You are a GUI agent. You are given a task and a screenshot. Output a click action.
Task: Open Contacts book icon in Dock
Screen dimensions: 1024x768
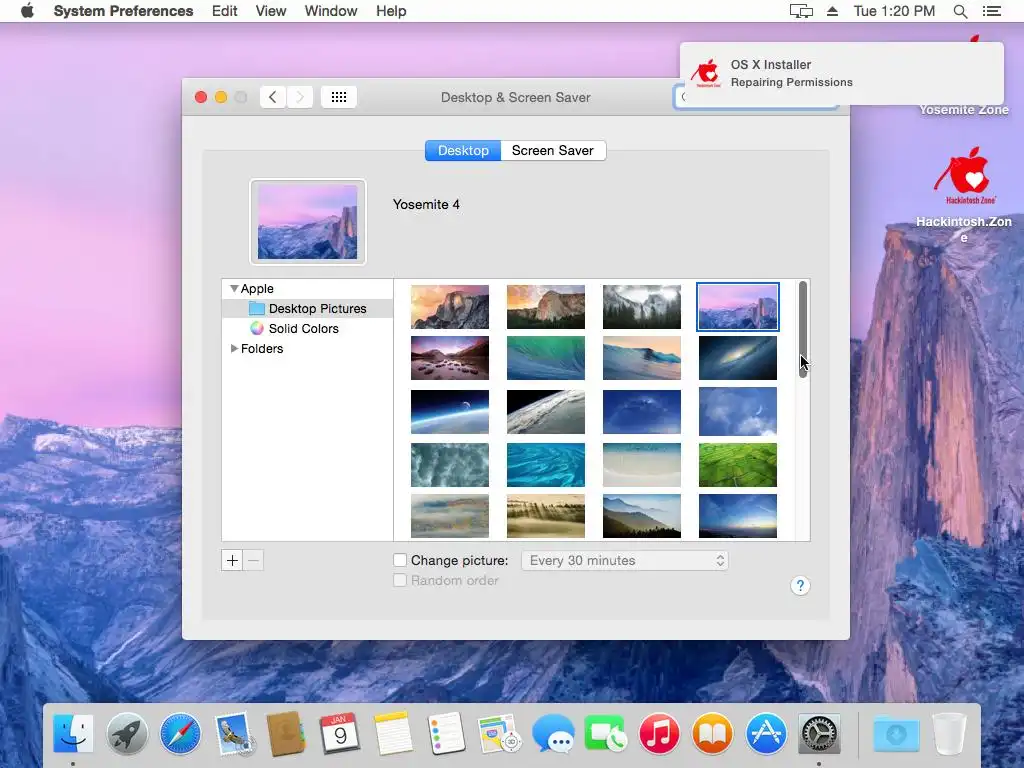coord(286,733)
